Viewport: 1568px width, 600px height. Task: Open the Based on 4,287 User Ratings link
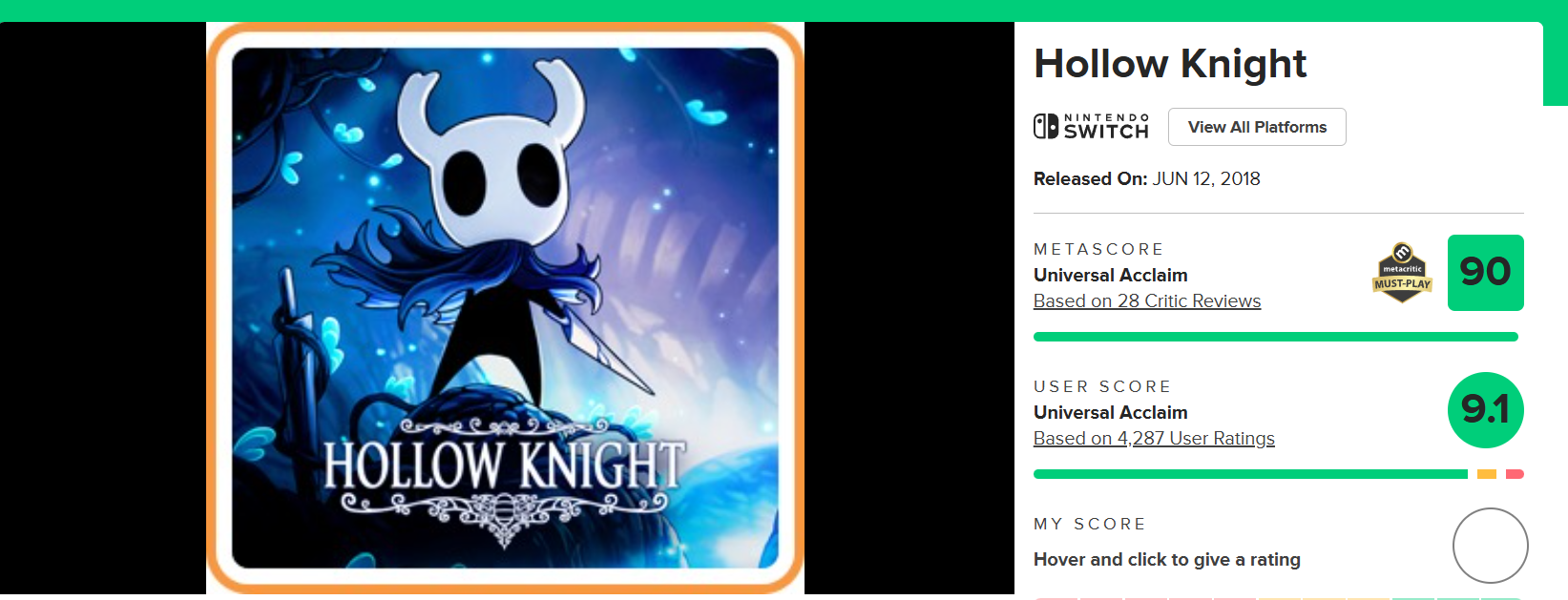1154,438
